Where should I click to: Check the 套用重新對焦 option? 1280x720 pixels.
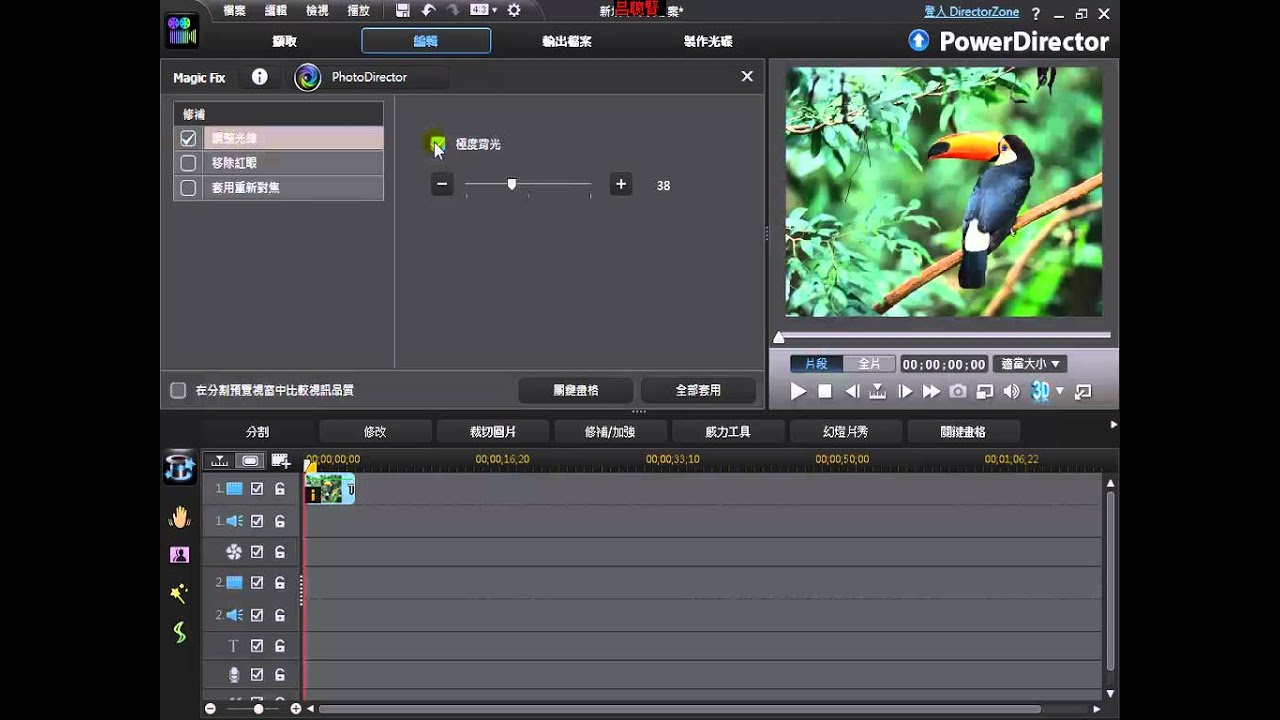click(x=188, y=187)
